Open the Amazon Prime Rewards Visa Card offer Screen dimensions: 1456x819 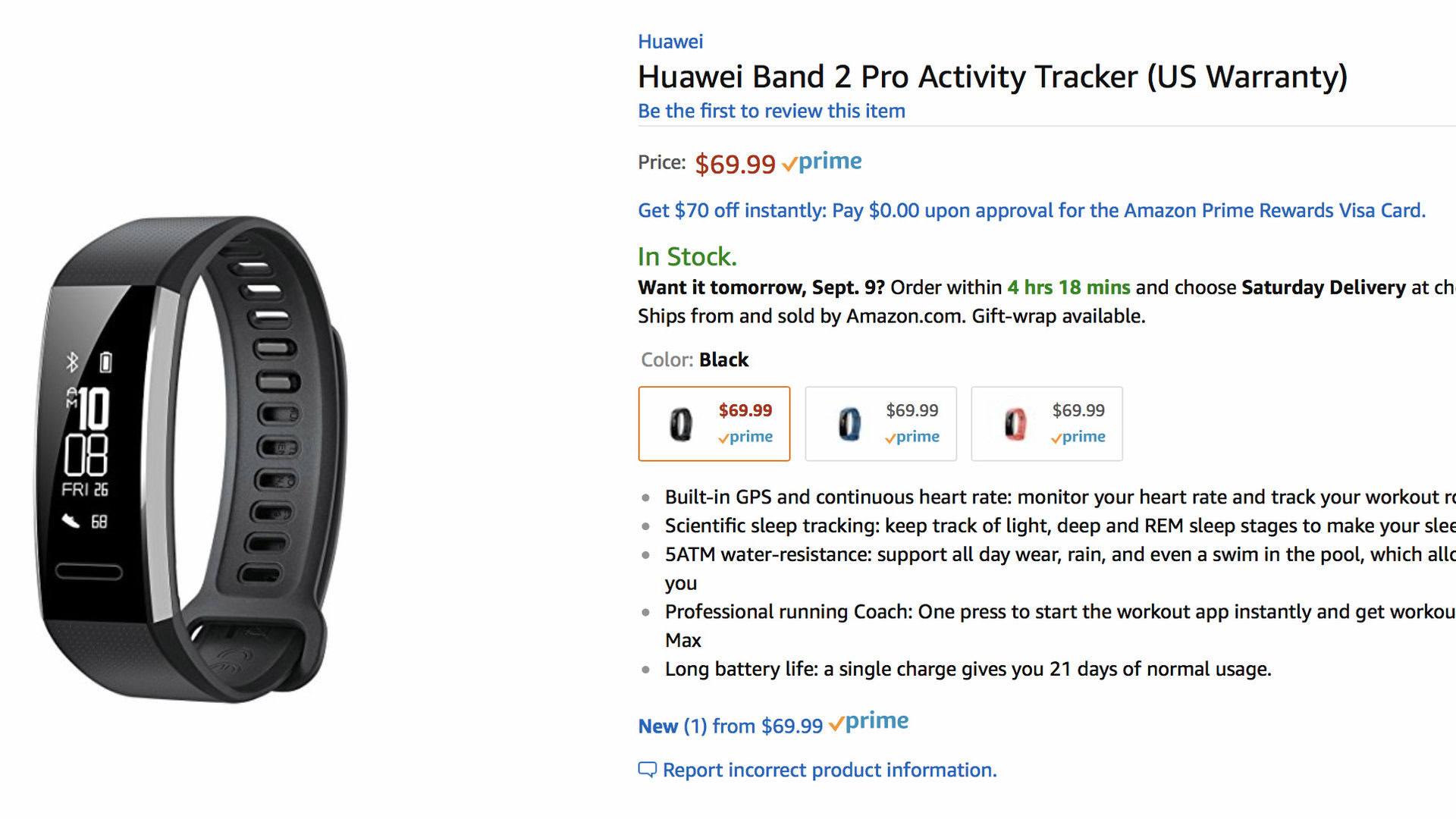(1031, 210)
